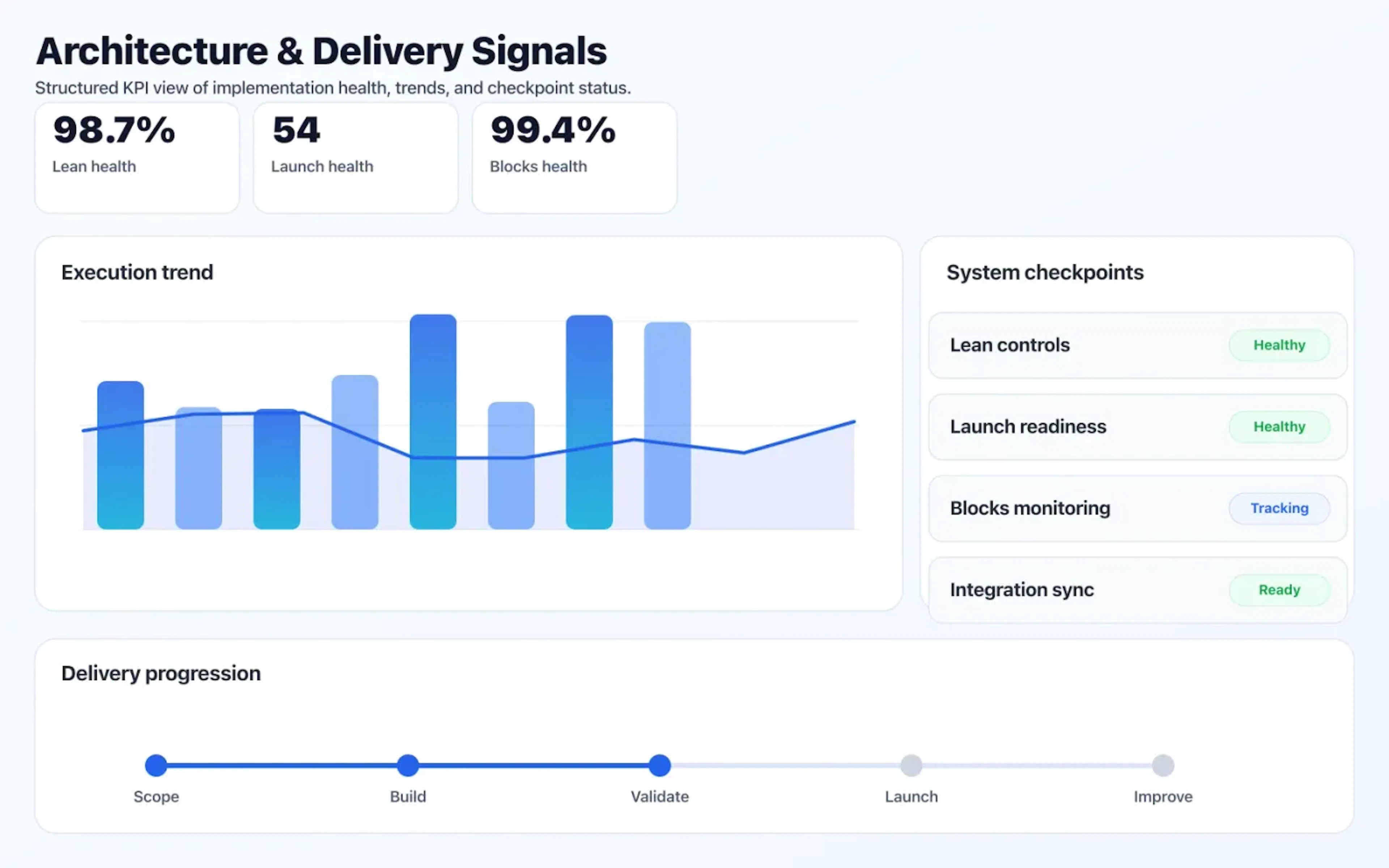Click the Tracking badge for Blocks monitoring

pyautogui.click(x=1279, y=508)
